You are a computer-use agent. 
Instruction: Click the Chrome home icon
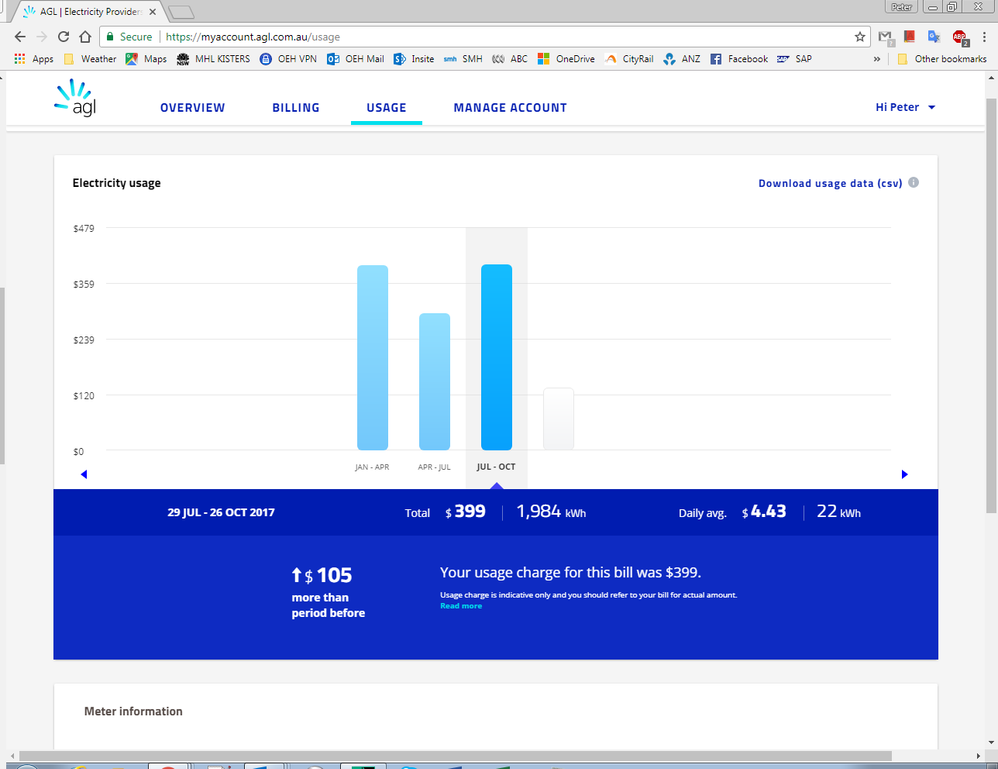[x=86, y=37]
